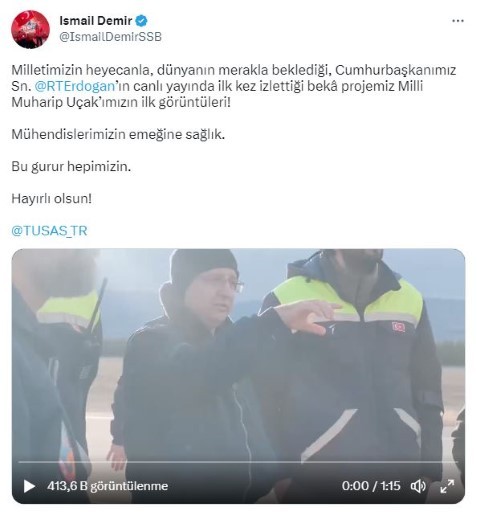Open the @RTErdogan mention link
Screen dimensions: 477x512
[x=75, y=86]
